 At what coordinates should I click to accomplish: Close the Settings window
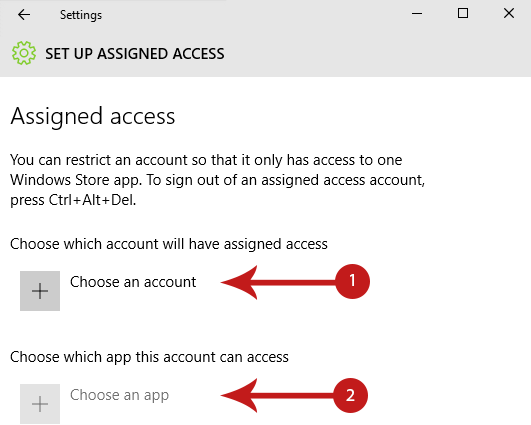[509, 14]
